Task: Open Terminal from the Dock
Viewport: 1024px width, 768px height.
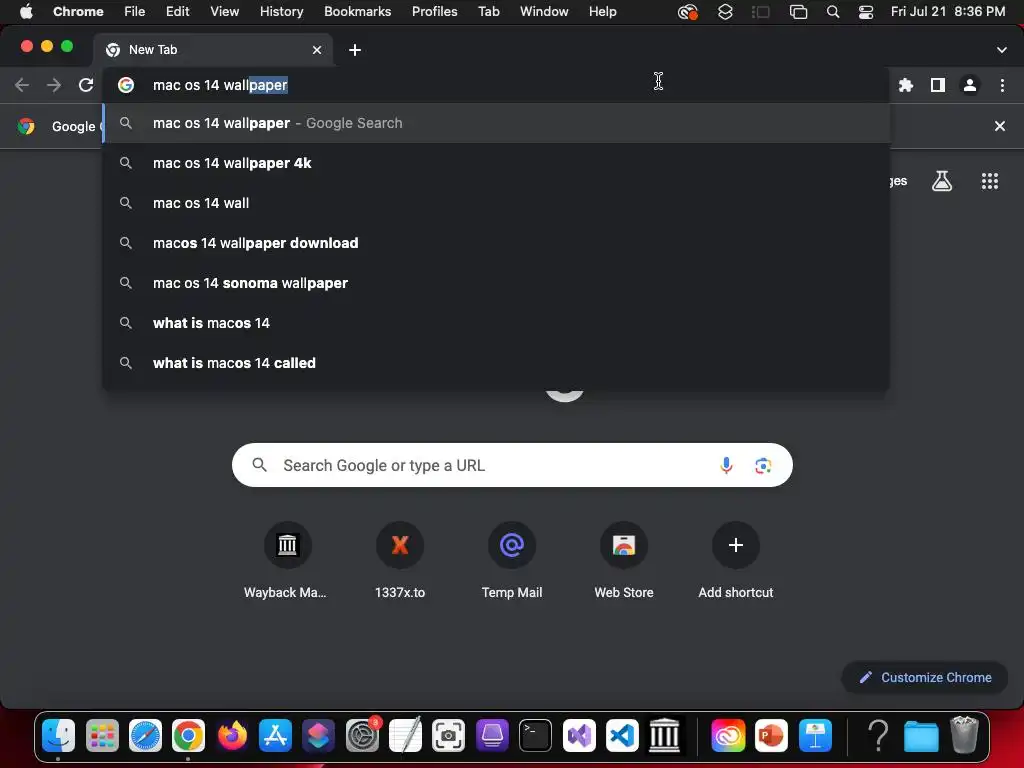Action: [x=536, y=736]
